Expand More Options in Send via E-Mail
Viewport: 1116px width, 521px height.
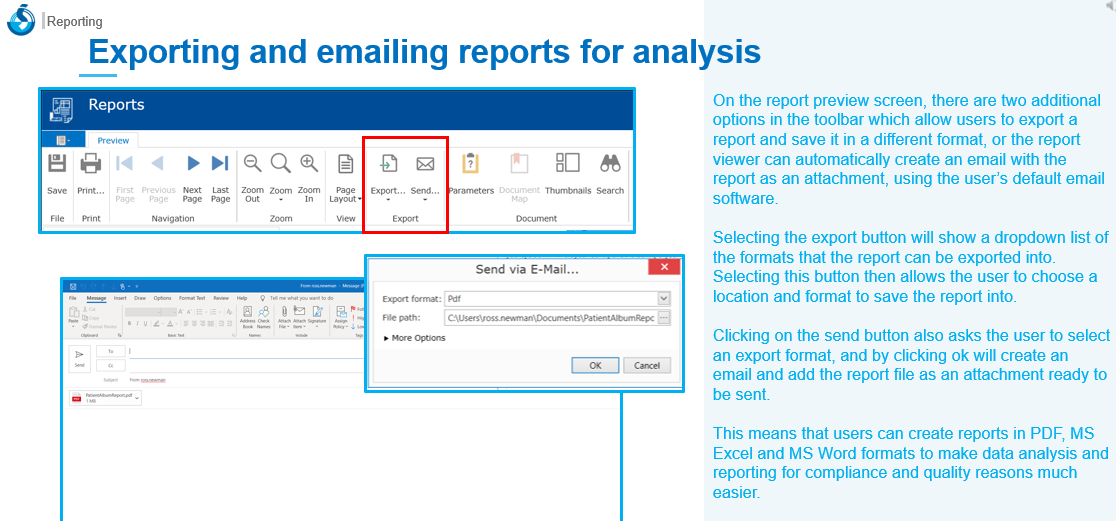[x=414, y=338]
